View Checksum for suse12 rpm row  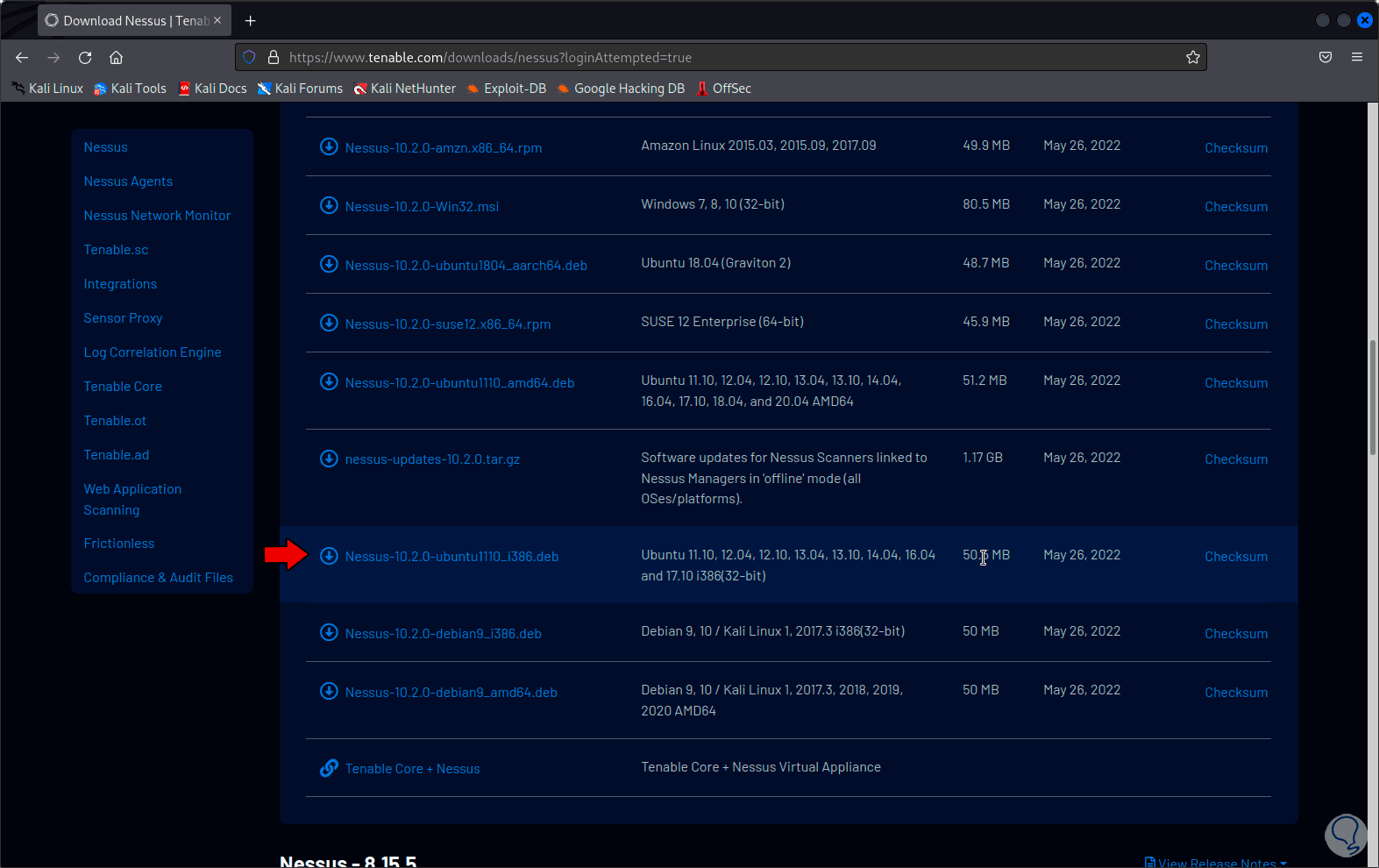1236,324
